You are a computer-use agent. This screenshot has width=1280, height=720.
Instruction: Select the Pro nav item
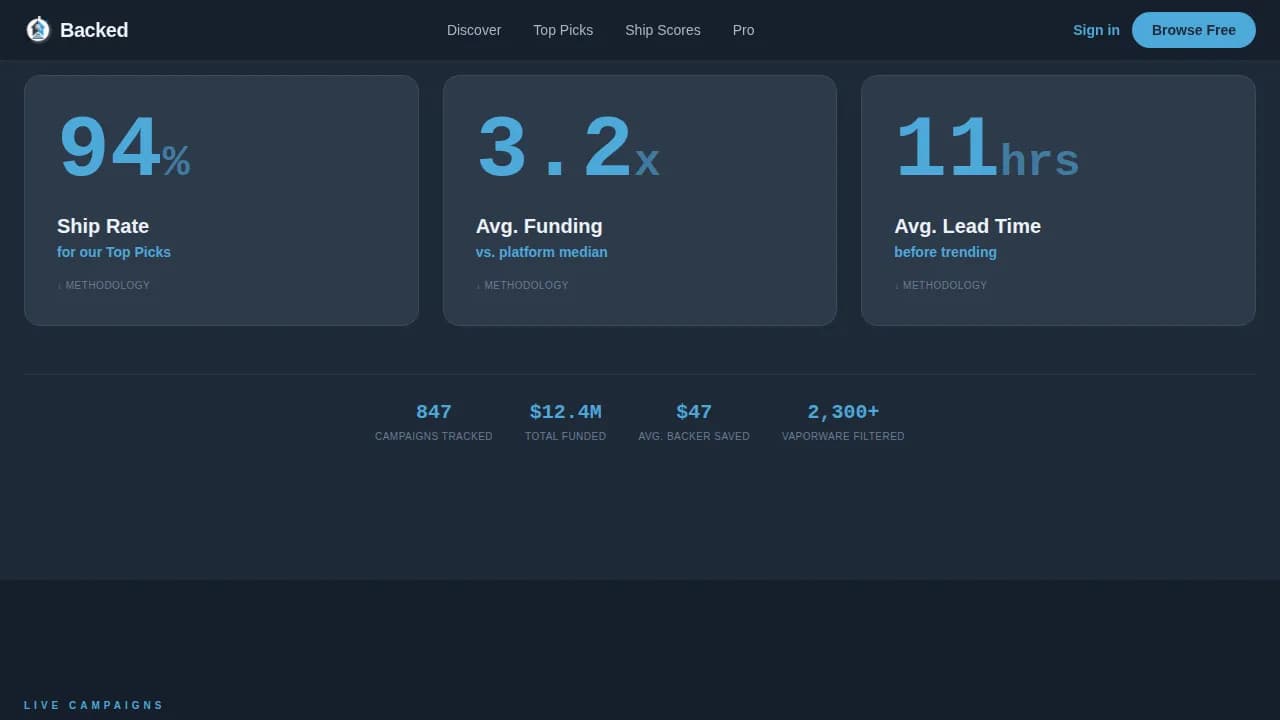pos(743,30)
